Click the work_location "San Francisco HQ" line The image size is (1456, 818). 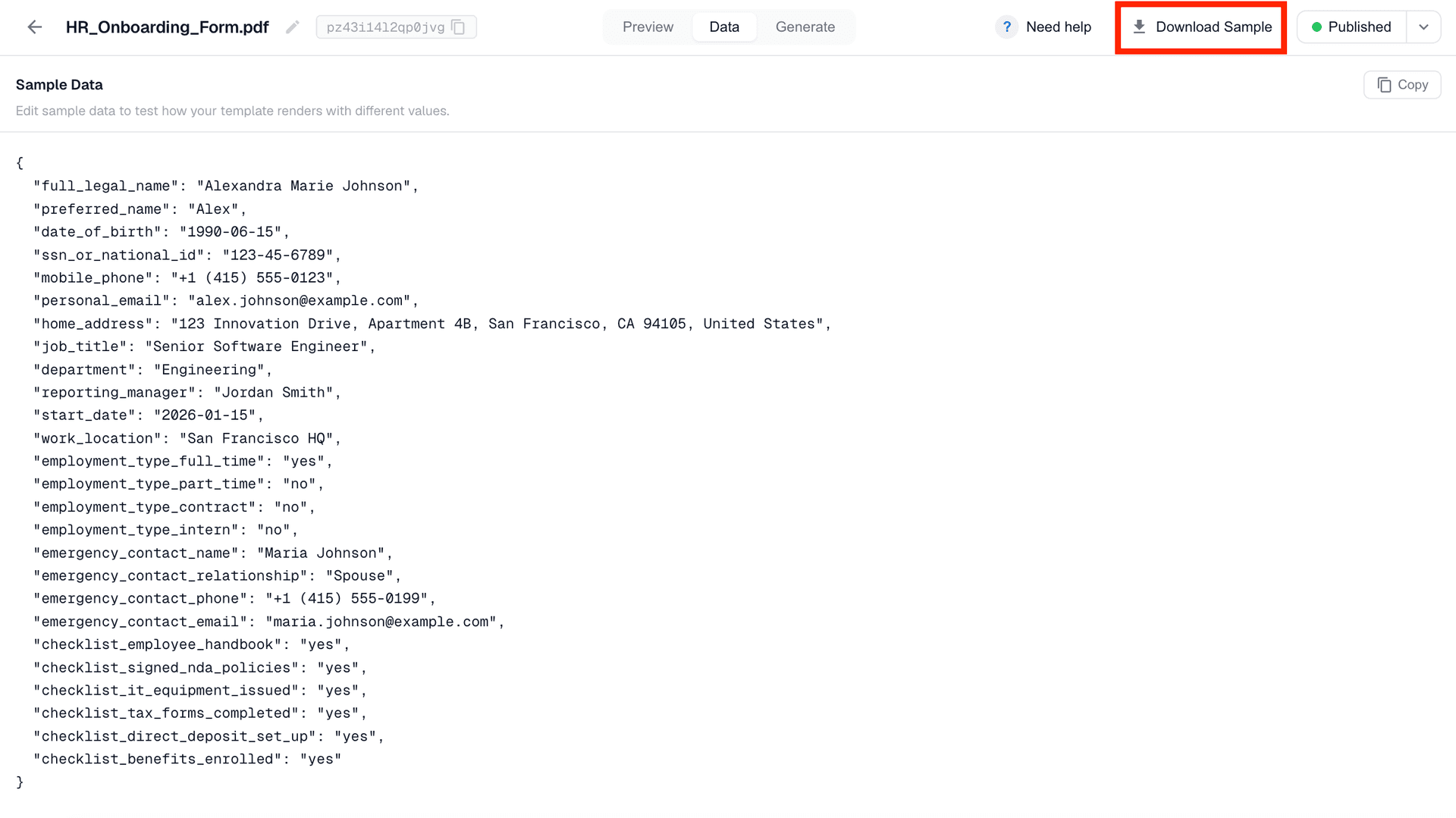point(187,438)
